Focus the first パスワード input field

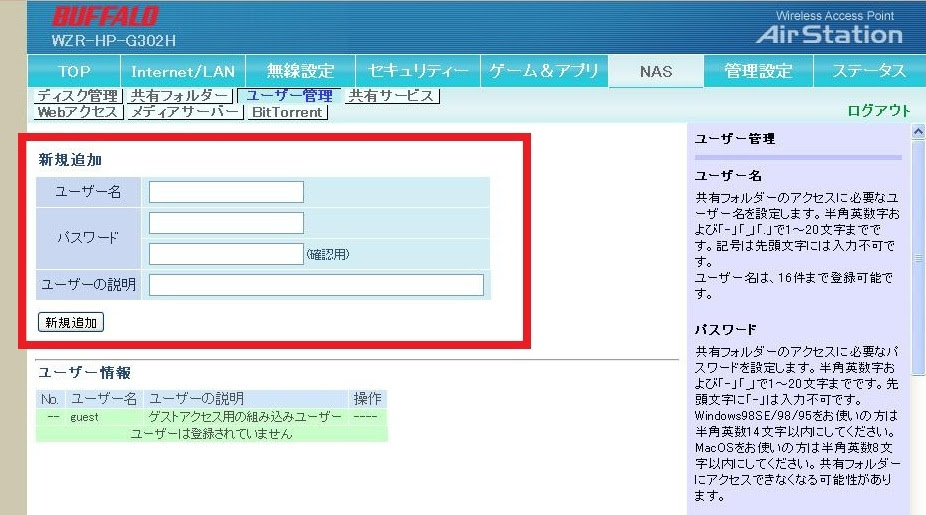pyautogui.click(x=226, y=223)
